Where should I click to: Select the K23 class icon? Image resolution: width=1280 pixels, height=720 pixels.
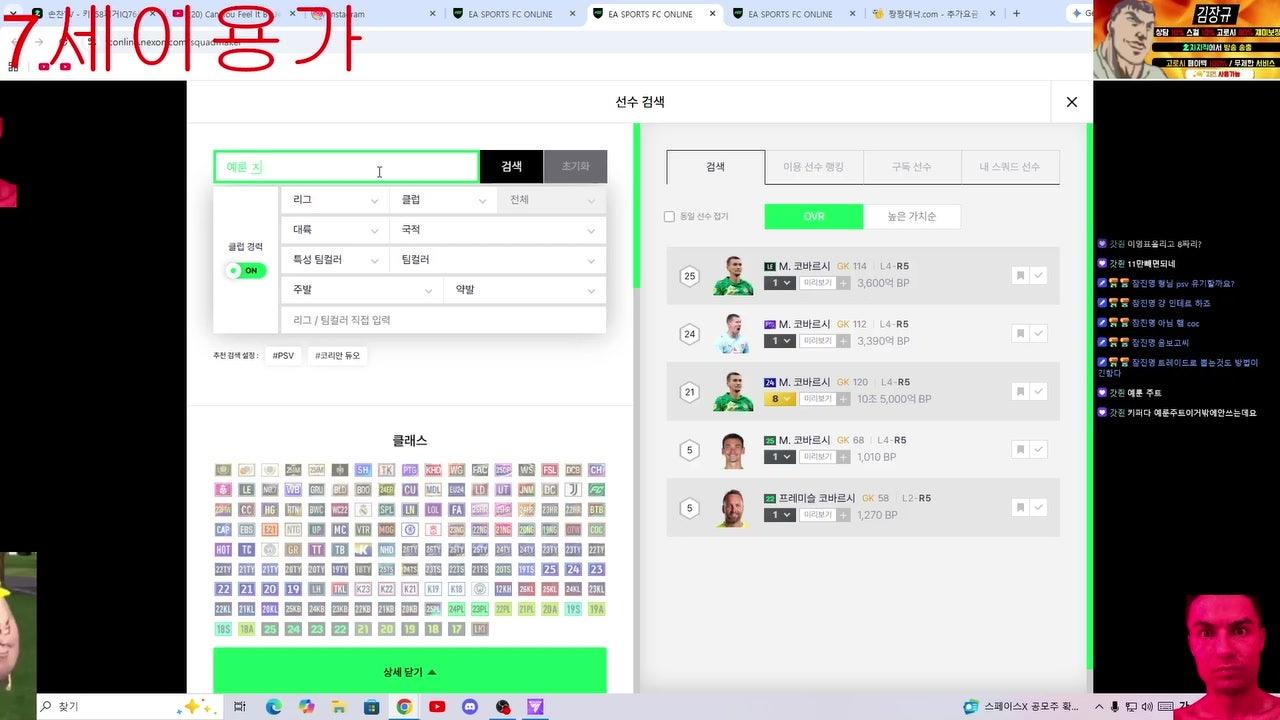tap(363, 589)
